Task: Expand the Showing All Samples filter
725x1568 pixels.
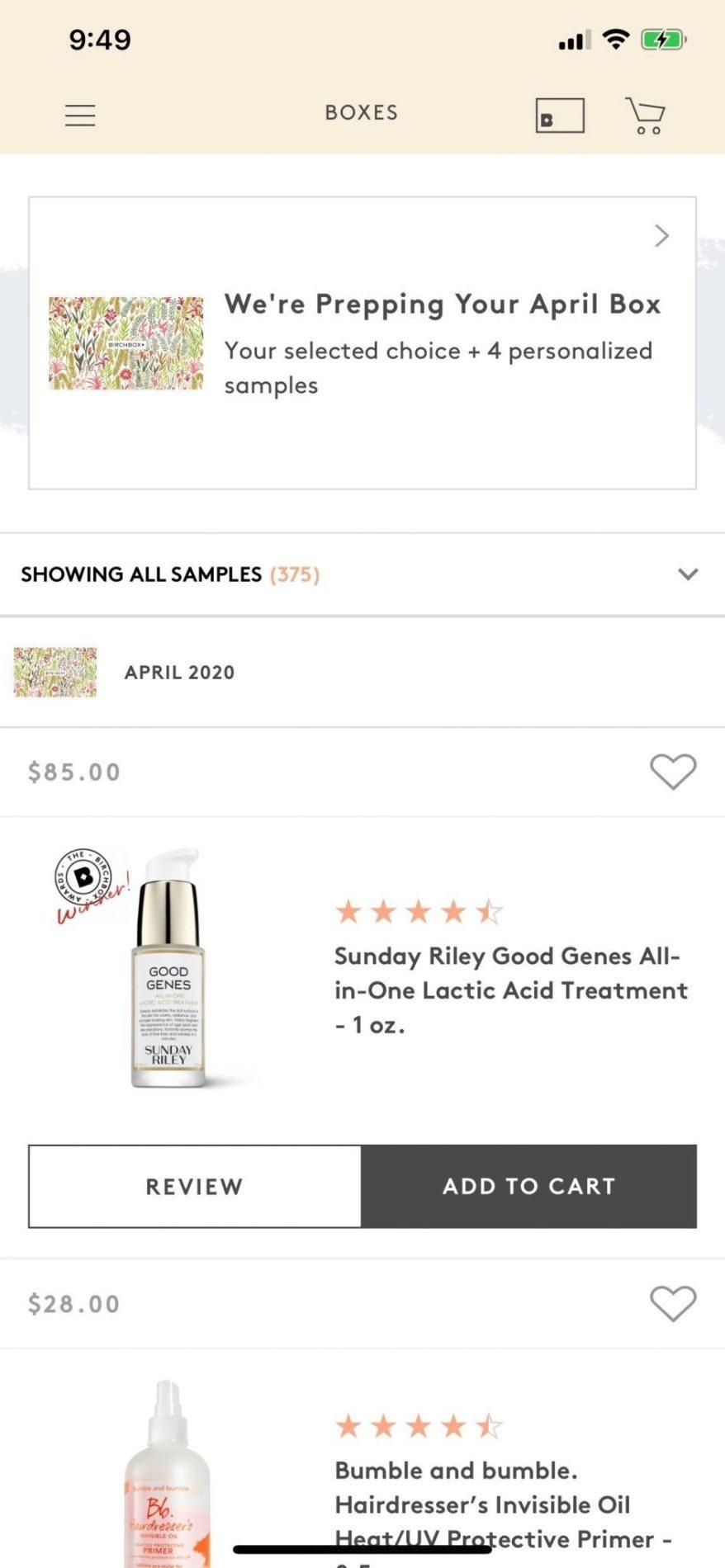Action: (x=688, y=574)
